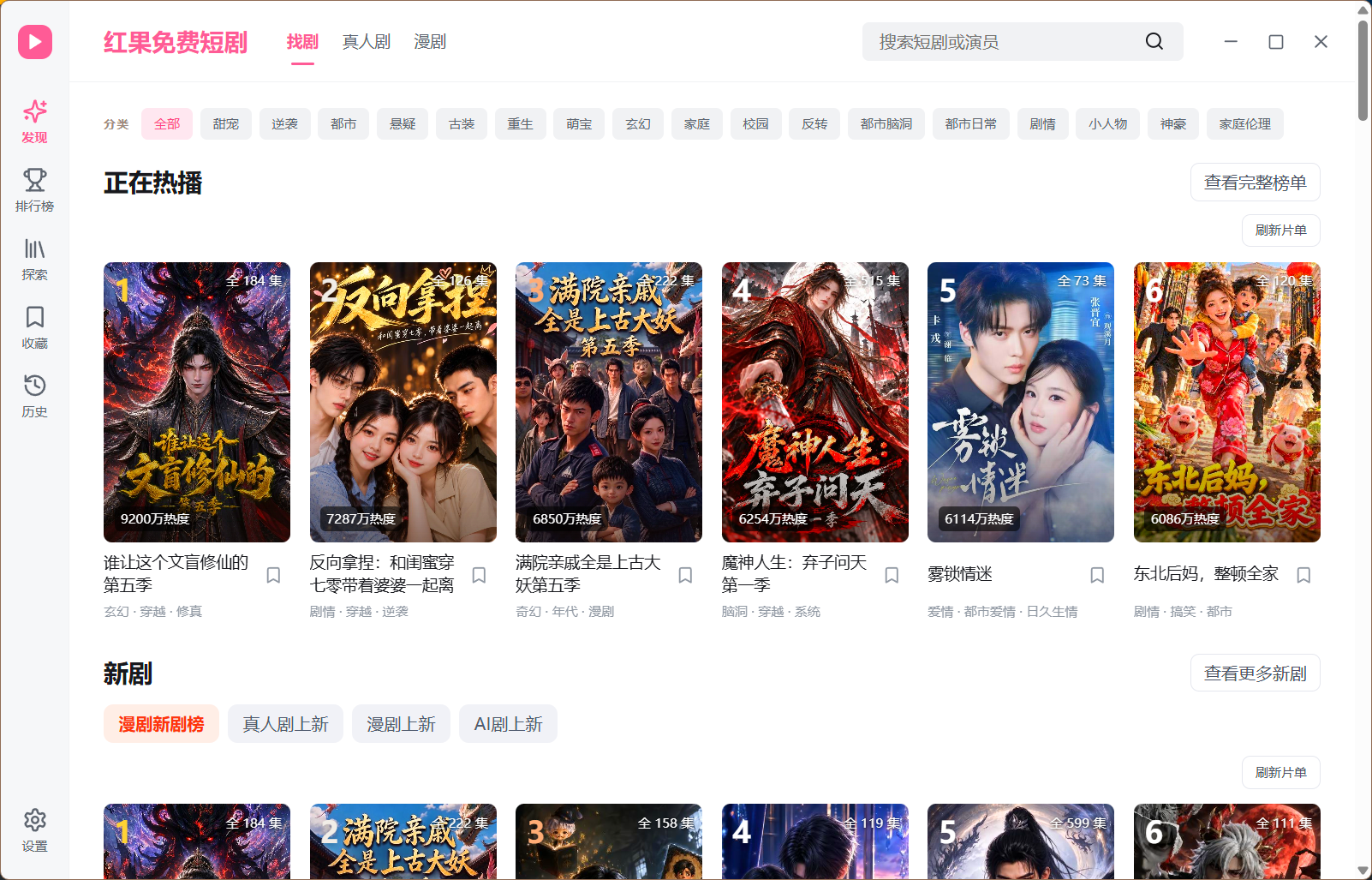Open 东北后妈 poster ranked 6
Image resolution: width=1372 pixels, height=880 pixels.
pos(1227,402)
